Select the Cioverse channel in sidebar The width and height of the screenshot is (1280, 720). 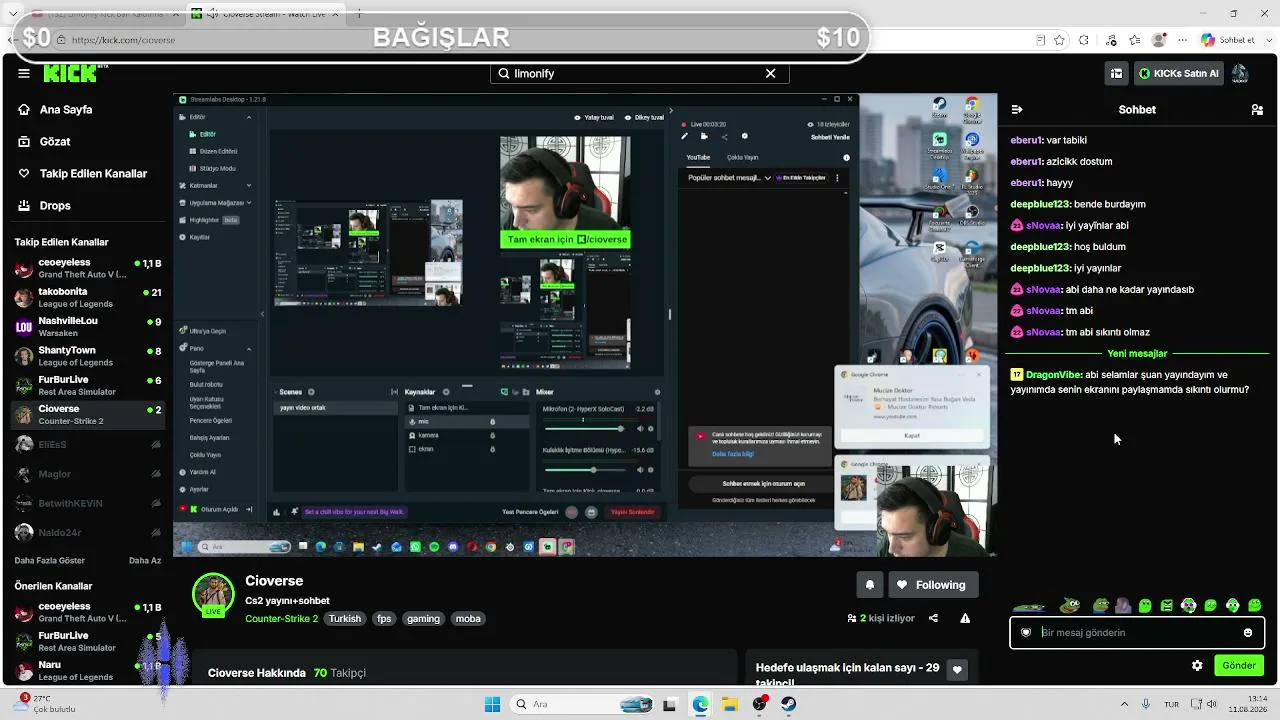click(88, 414)
